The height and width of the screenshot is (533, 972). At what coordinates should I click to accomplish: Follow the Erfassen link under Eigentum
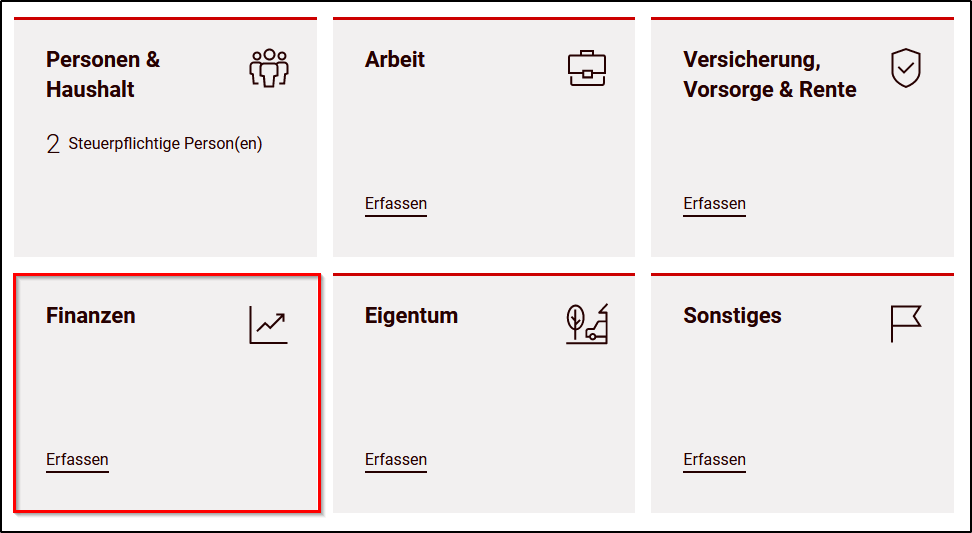click(395, 460)
